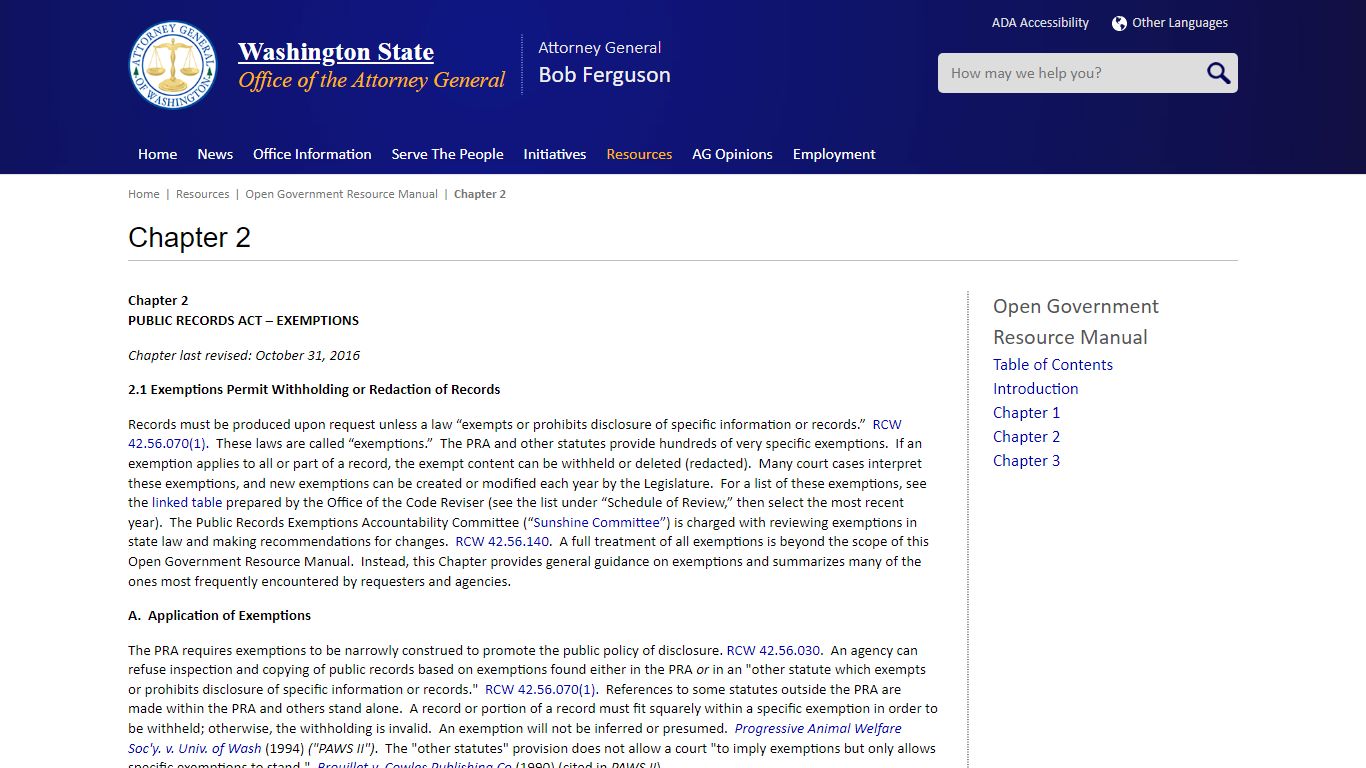1366x768 pixels.
Task: Click the Open Government Resource Manual sidebar heading
Action: coord(1076,322)
